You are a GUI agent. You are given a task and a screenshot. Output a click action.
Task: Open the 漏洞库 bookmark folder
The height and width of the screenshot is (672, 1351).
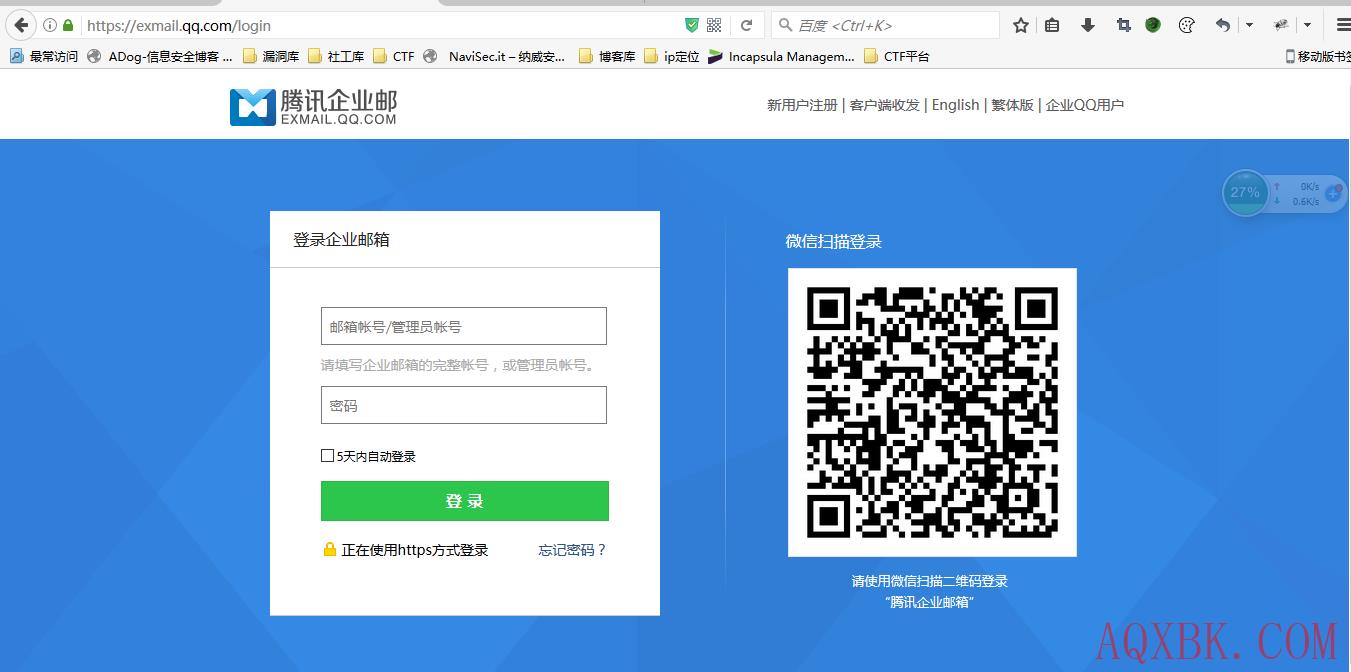tap(271, 56)
